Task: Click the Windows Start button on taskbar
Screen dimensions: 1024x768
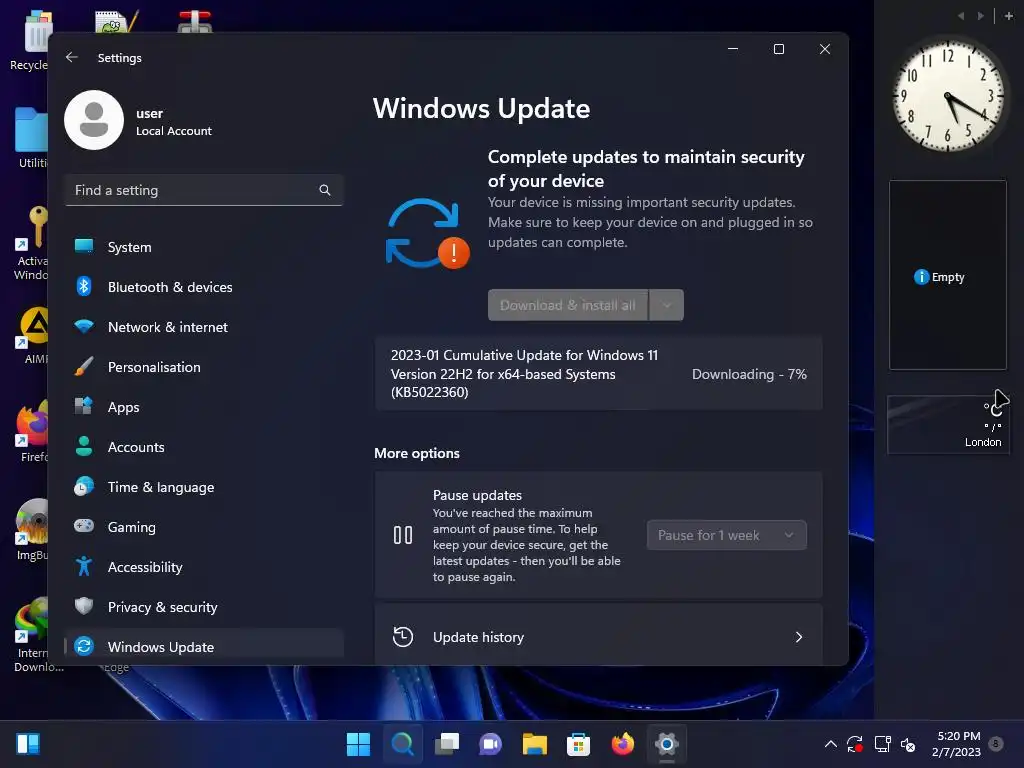Action: (x=358, y=744)
